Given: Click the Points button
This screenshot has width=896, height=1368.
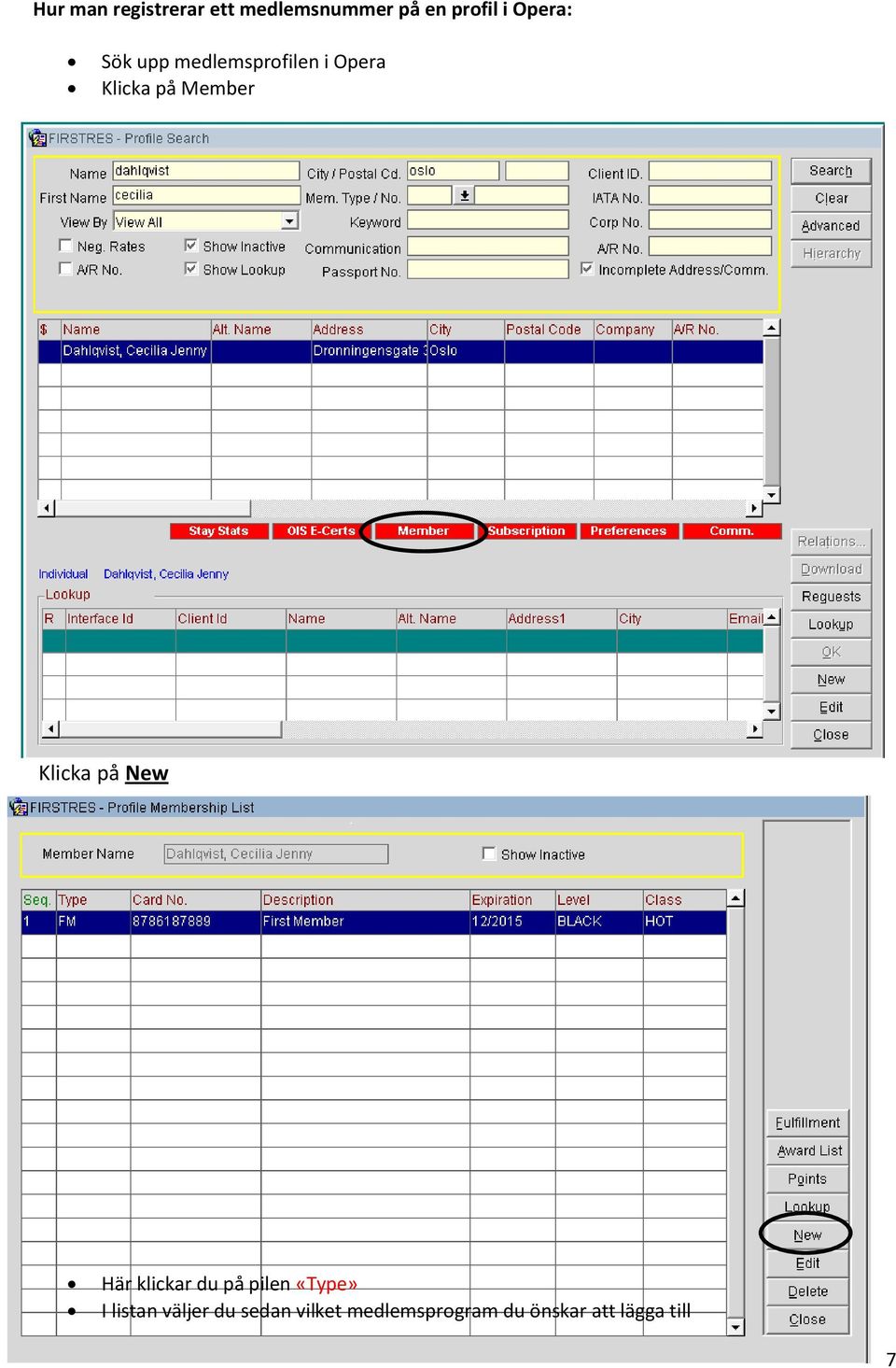Looking at the screenshot, I should pos(807,1179).
